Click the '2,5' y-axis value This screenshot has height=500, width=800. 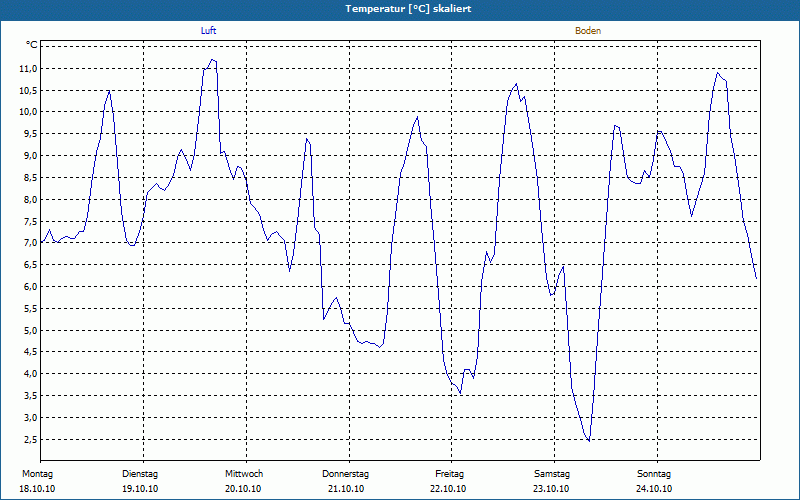[30, 439]
